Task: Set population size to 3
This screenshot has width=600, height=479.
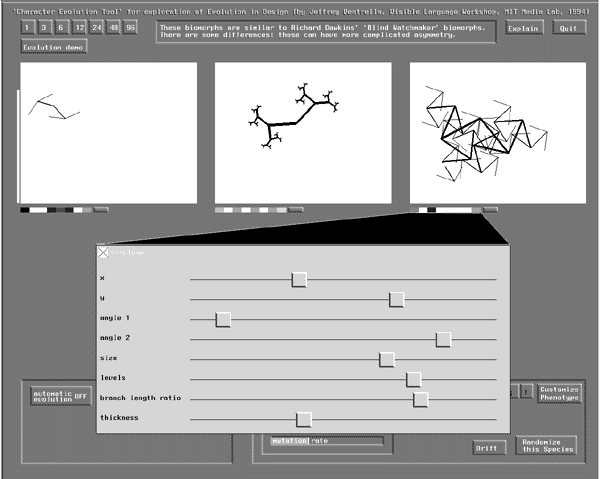Action: click(x=44, y=28)
